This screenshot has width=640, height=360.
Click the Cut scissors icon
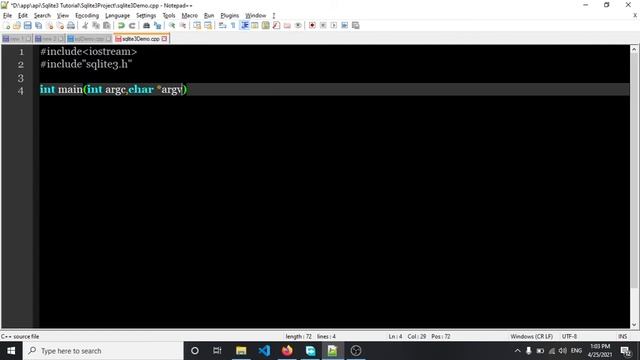(85, 25)
